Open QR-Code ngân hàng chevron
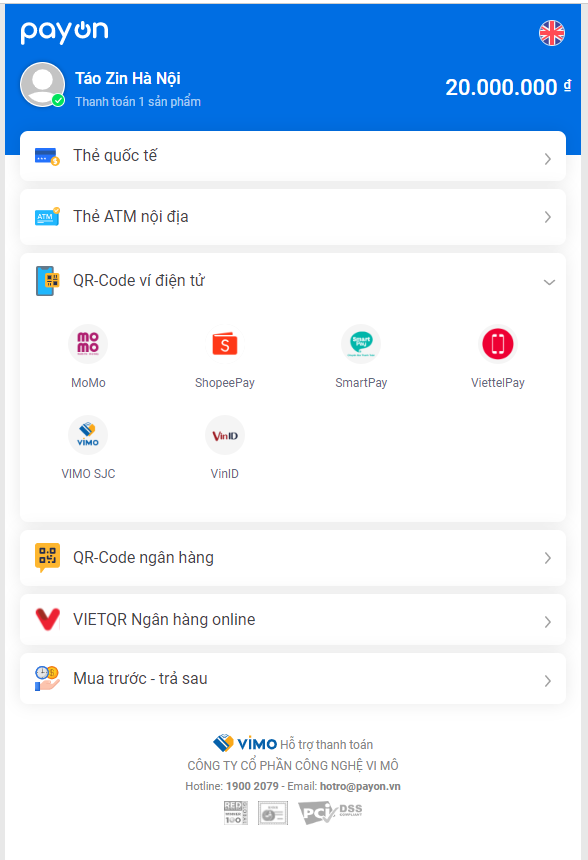This screenshot has width=588, height=860. point(547,558)
